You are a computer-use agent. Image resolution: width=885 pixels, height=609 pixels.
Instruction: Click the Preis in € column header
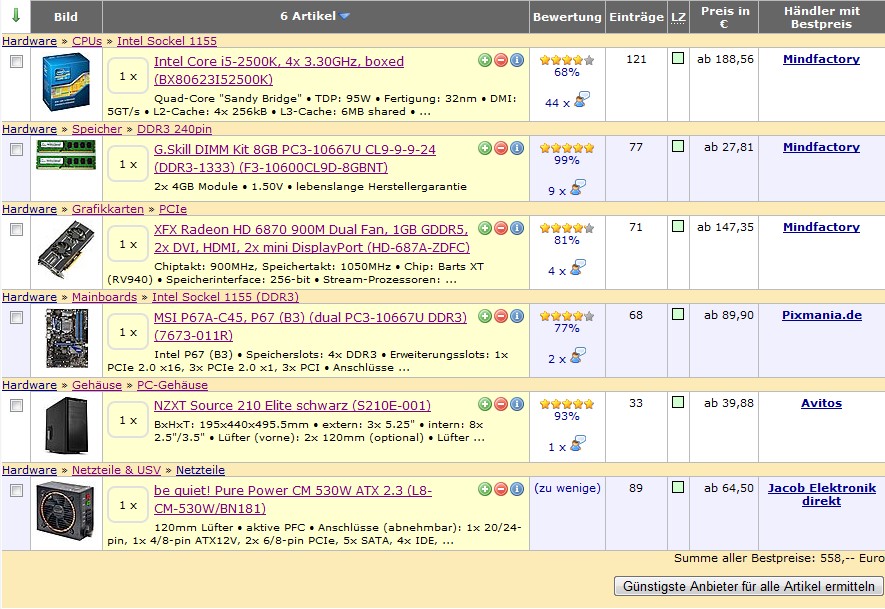(724, 17)
